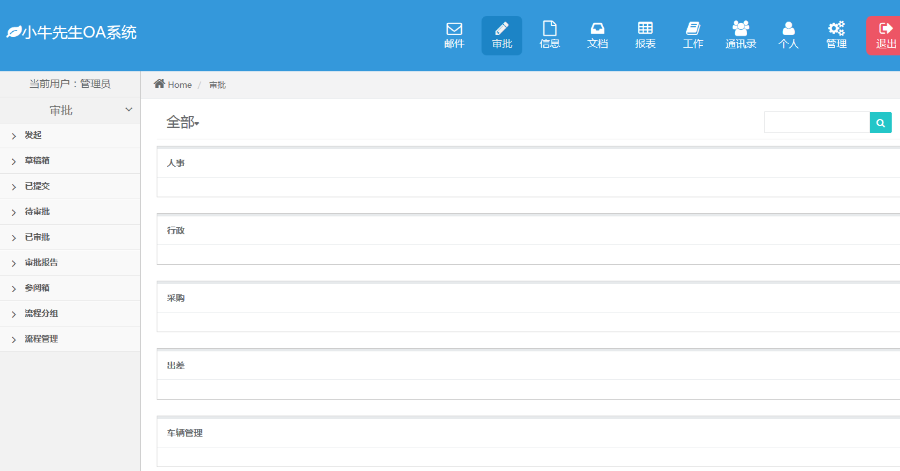Image resolution: width=900 pixels, height=471 pixels.
Task: Open the 审批报告 sidebar entry
Action: (41, 263)
